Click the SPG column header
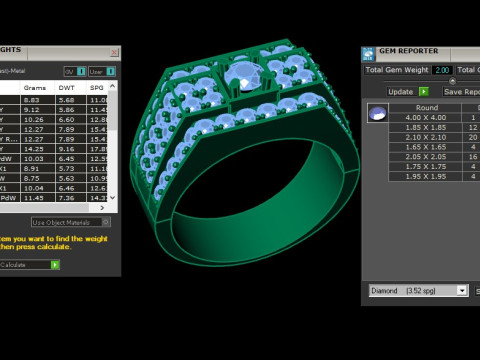This screenshot has height=360, width=480. pos(97,88)
